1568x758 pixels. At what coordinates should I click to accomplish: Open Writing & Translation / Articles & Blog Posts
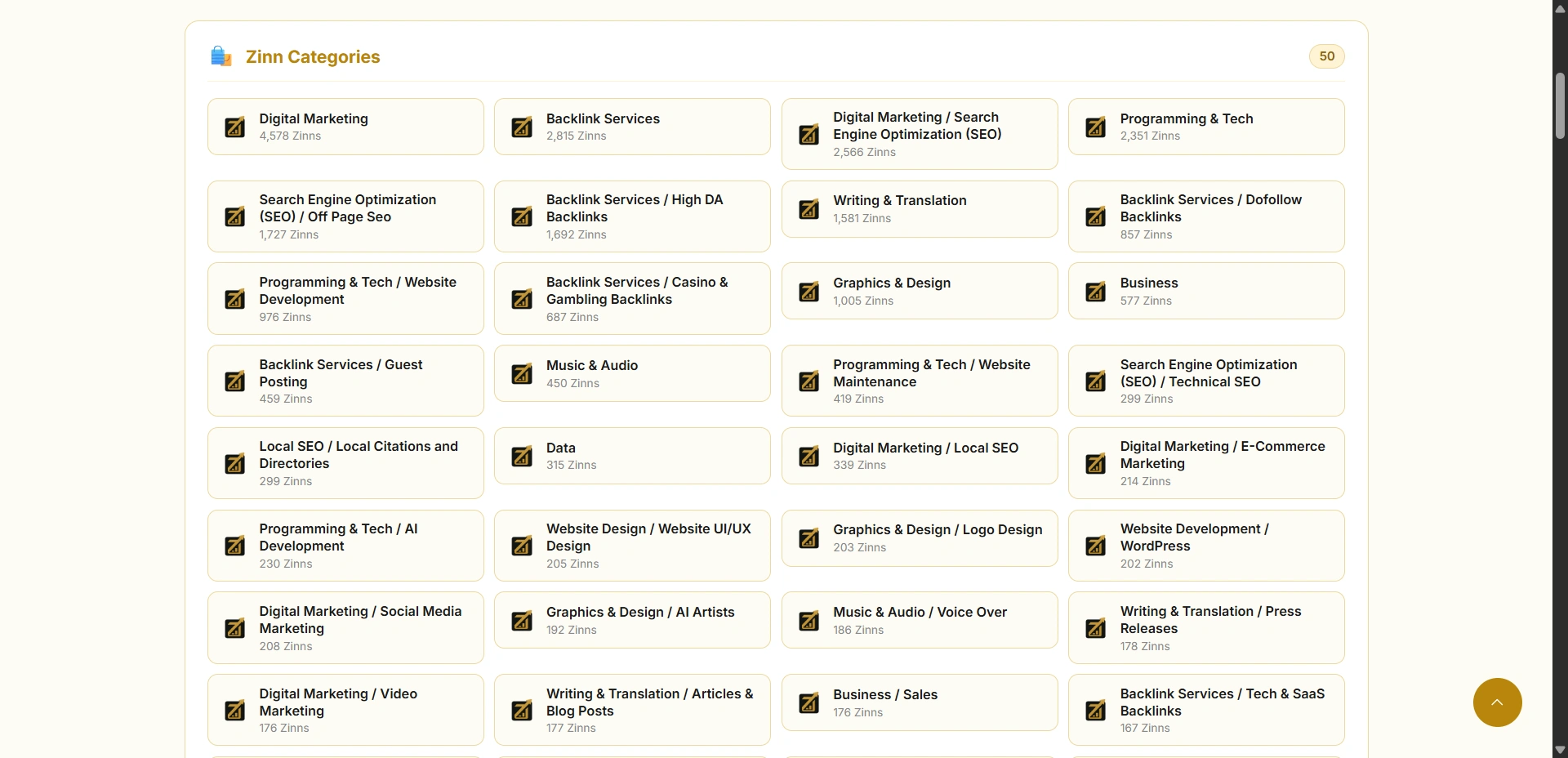point(632,710)
